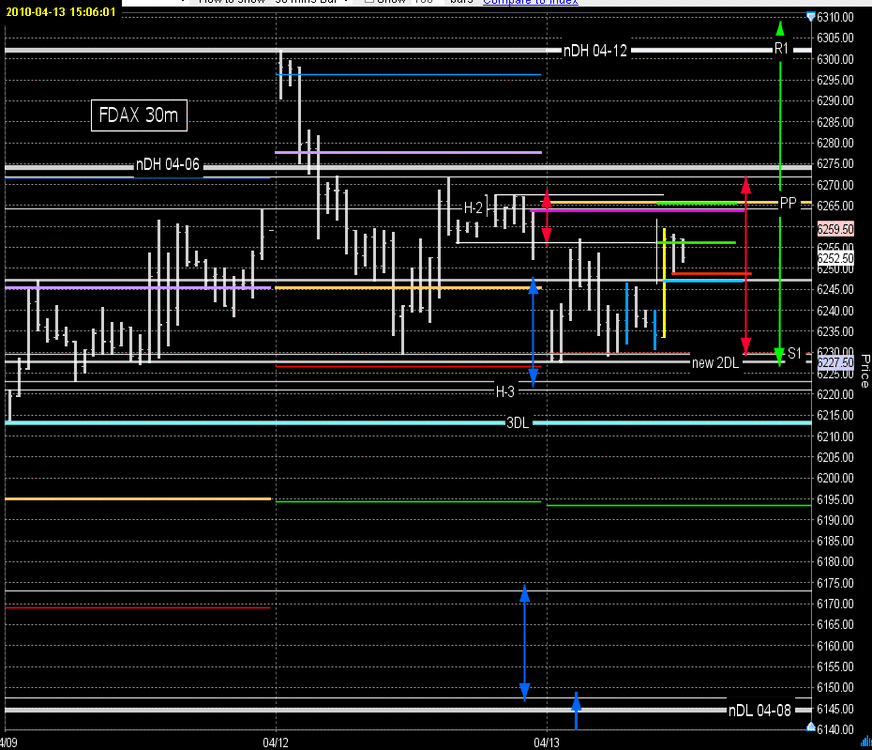Select the nDL 04-08 level label

(759, 711)
